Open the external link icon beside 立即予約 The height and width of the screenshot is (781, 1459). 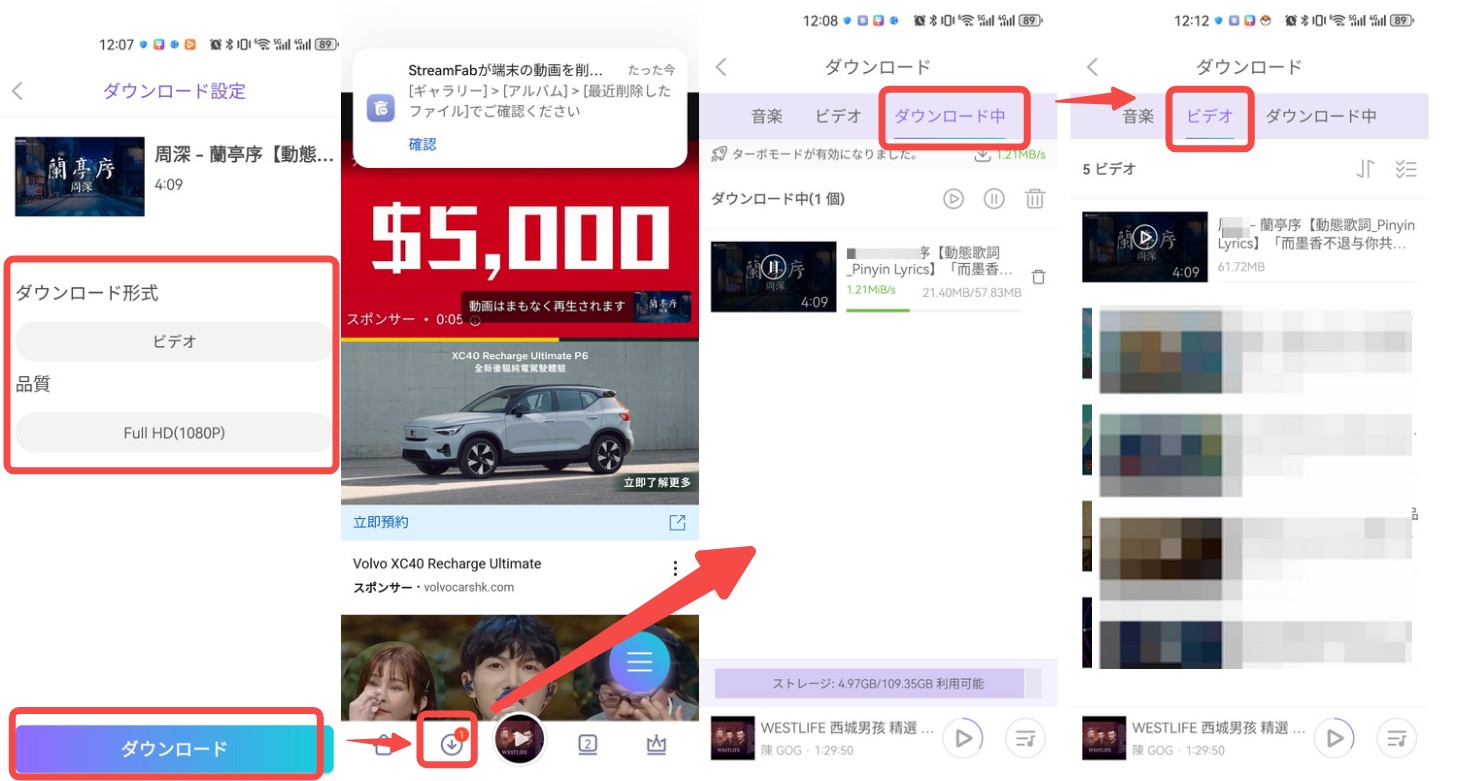(677, 522)
